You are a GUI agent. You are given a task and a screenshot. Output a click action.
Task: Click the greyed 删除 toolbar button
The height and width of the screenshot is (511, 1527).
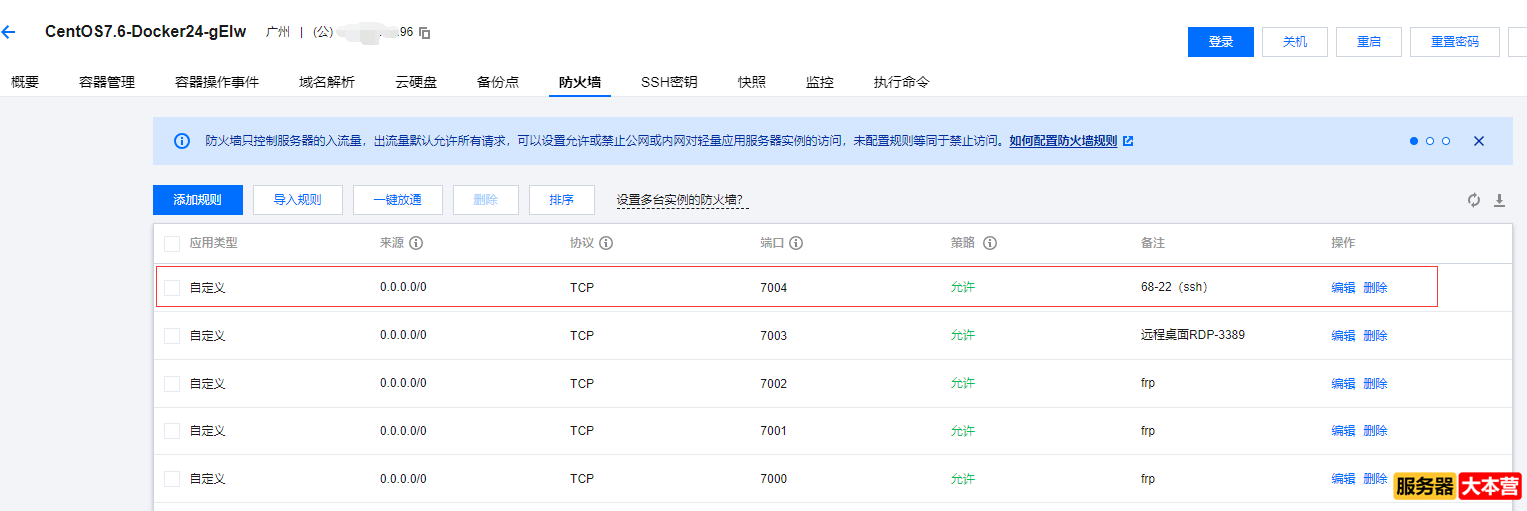click(x=486, y=200)
